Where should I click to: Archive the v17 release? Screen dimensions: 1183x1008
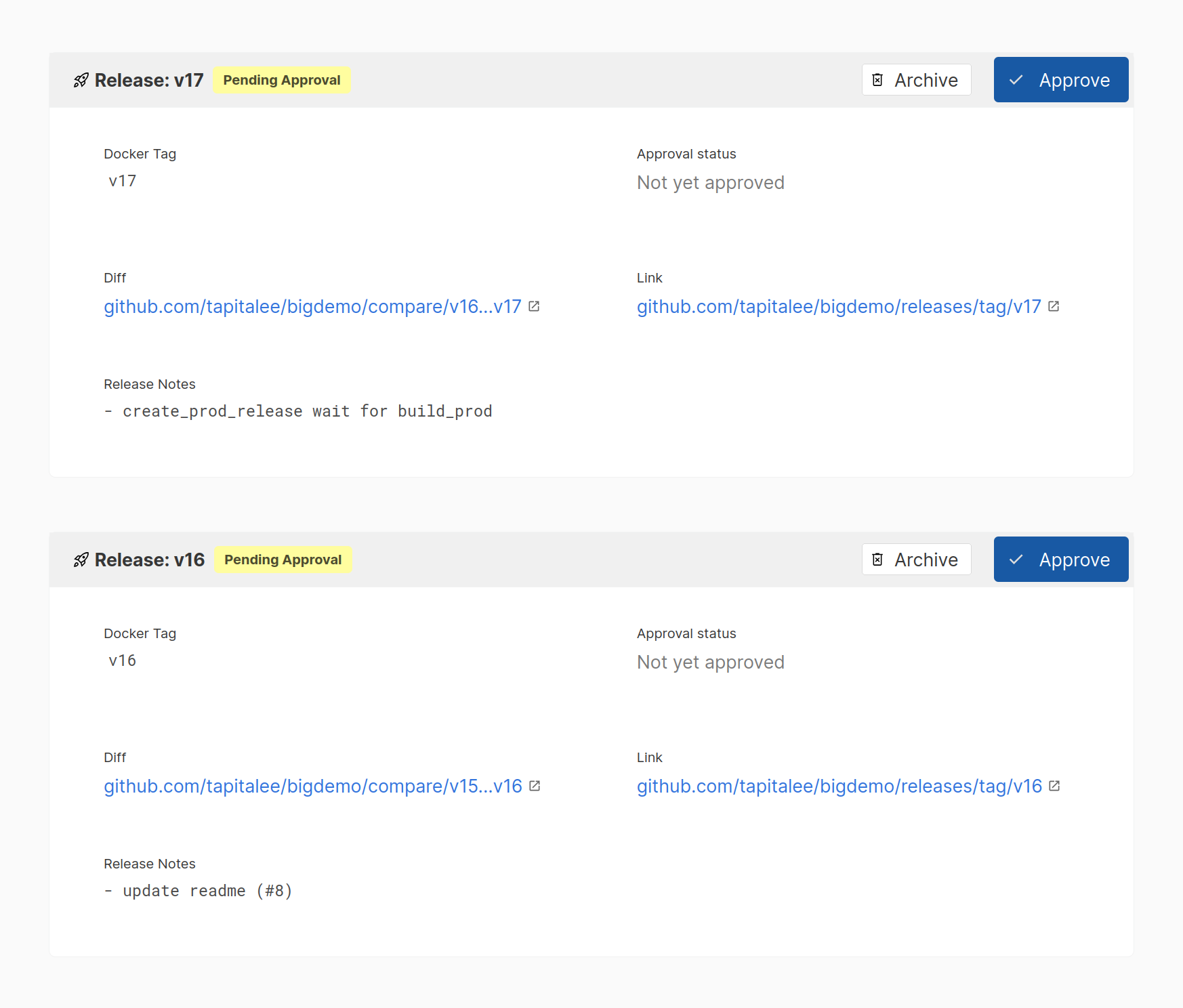(916, 80)
